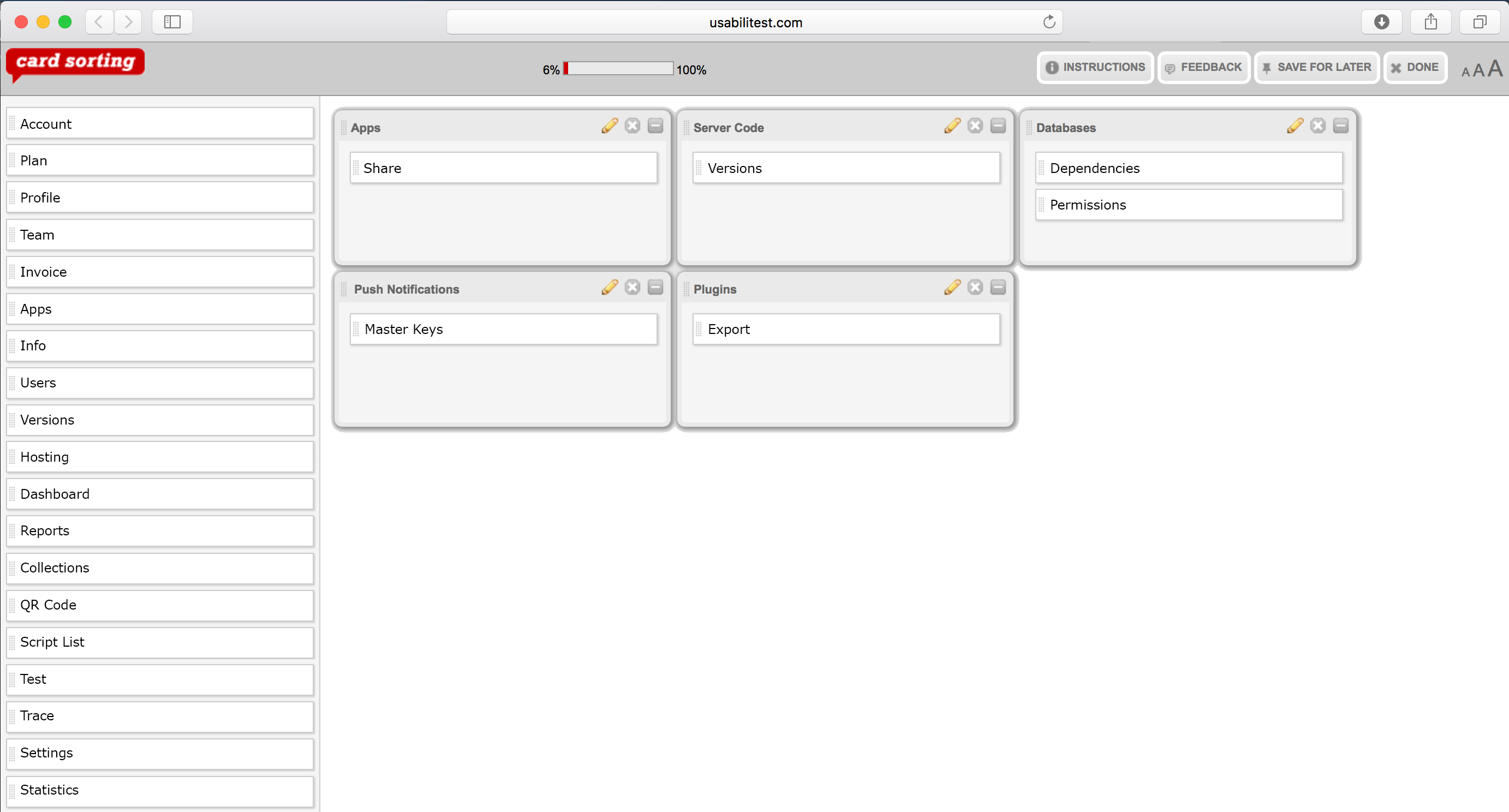Screen dimensions: 1509x812
Task: Go forward in browser history
Action: [x=128, y=22]
